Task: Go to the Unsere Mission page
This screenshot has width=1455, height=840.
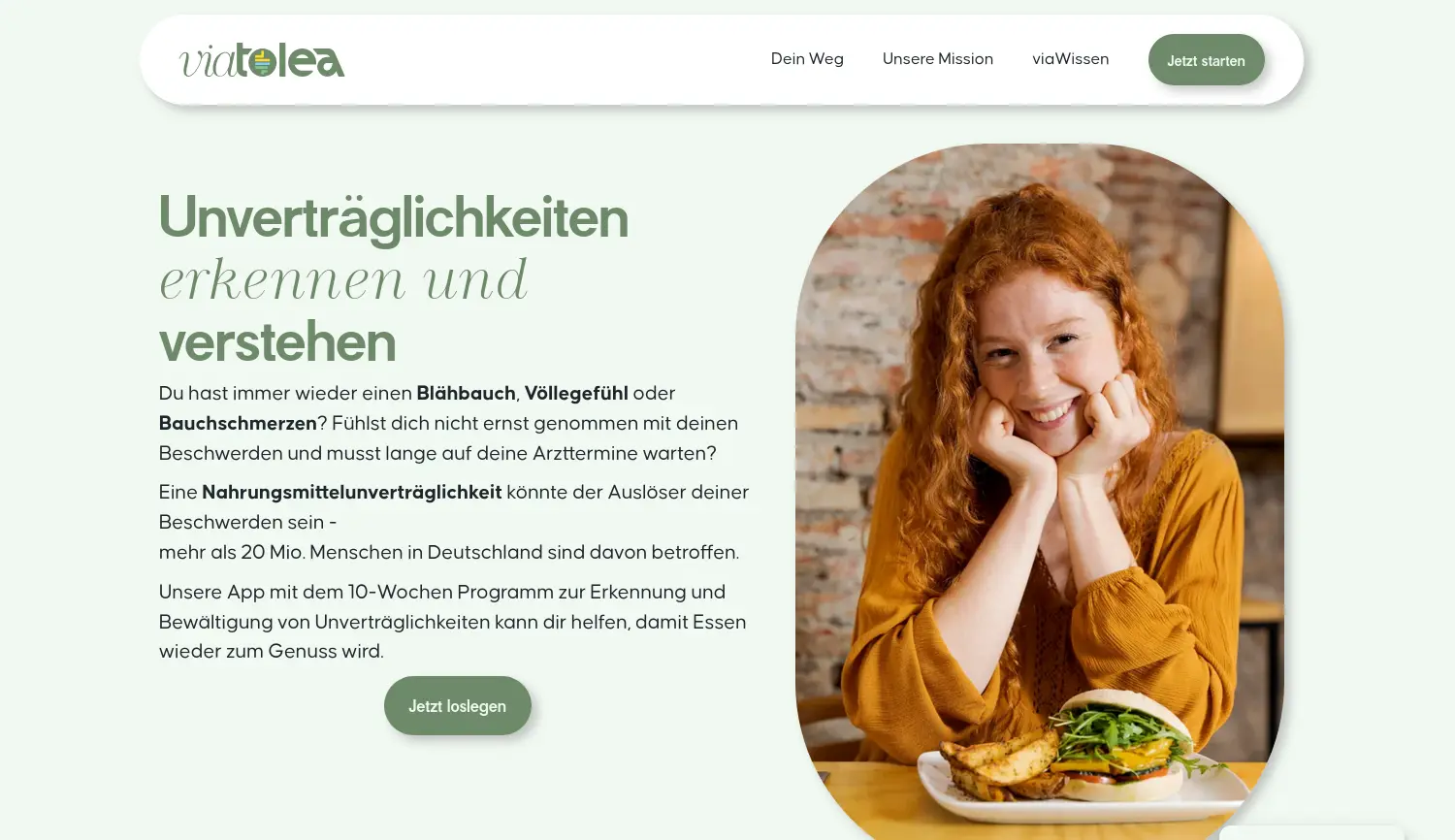Action: pos(938,59)
